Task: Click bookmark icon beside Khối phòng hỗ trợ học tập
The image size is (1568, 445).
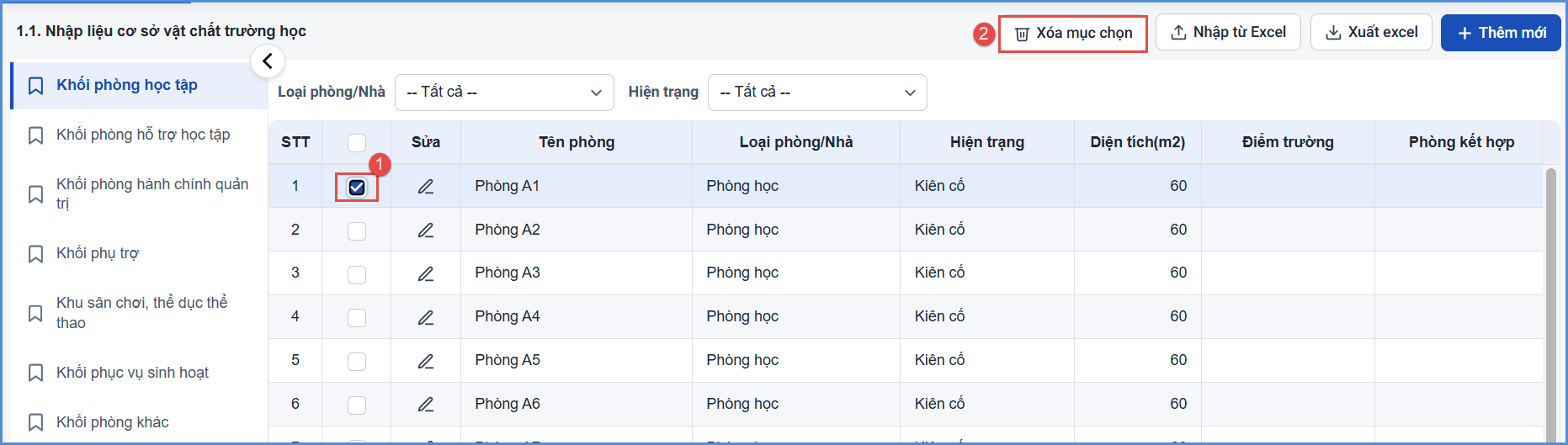Action: [35, 135]
